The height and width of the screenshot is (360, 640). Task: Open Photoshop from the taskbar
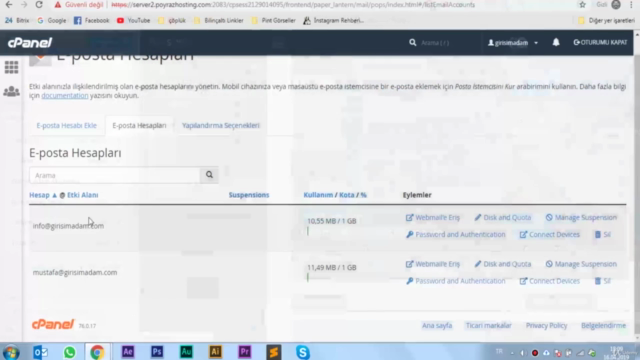[157, 352]
